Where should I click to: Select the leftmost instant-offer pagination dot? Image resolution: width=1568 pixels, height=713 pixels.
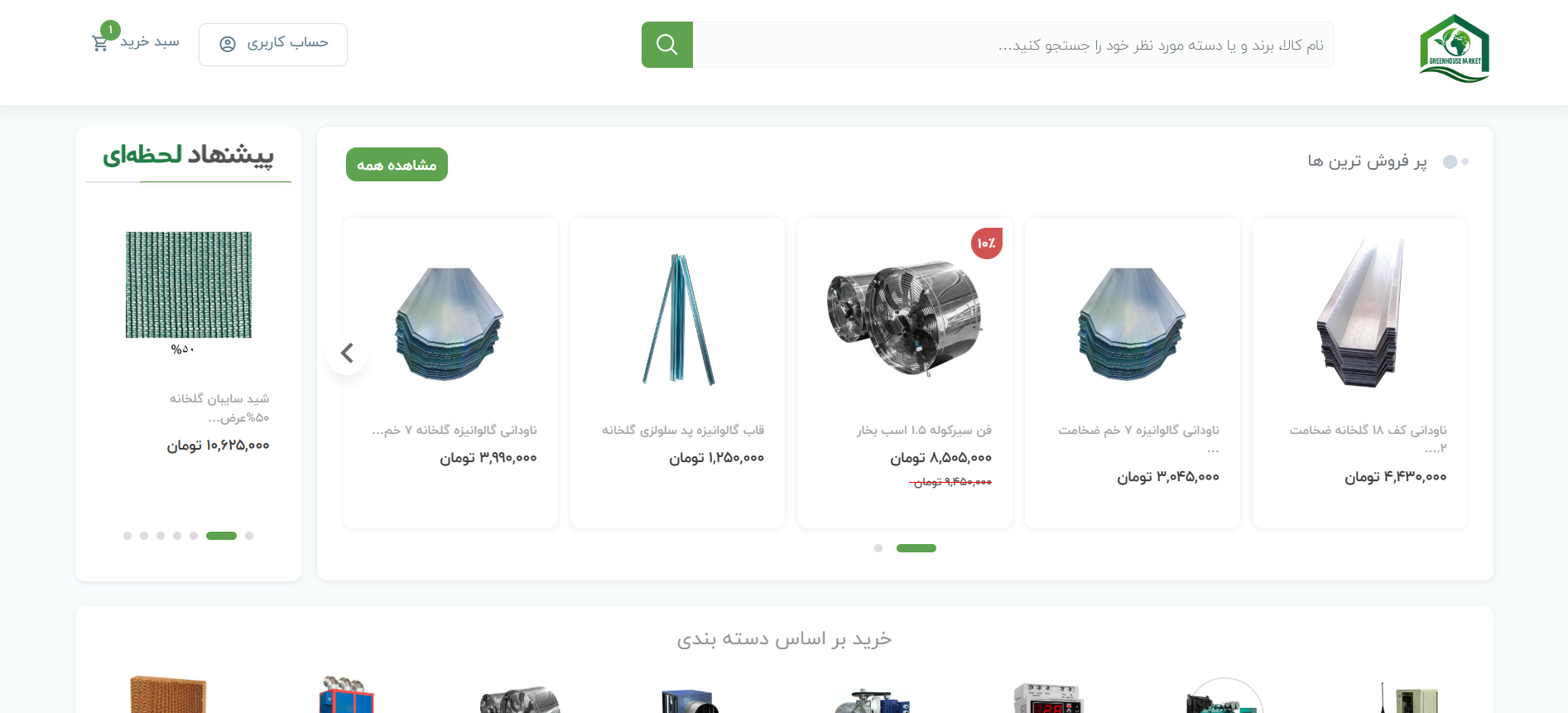(x=127, y=536)
